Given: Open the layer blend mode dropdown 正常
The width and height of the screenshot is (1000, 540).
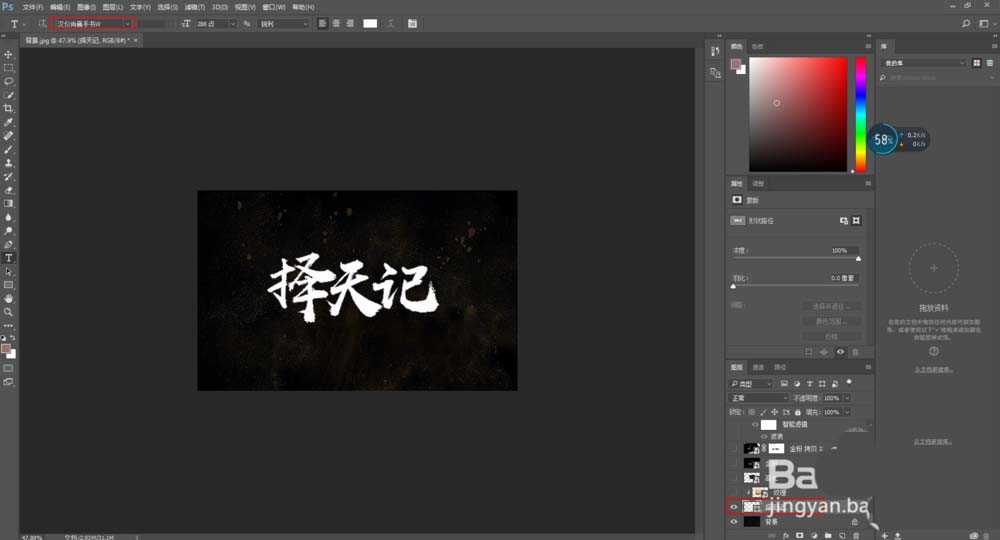Looking at the screenshot, I should [x=759, y=398].
